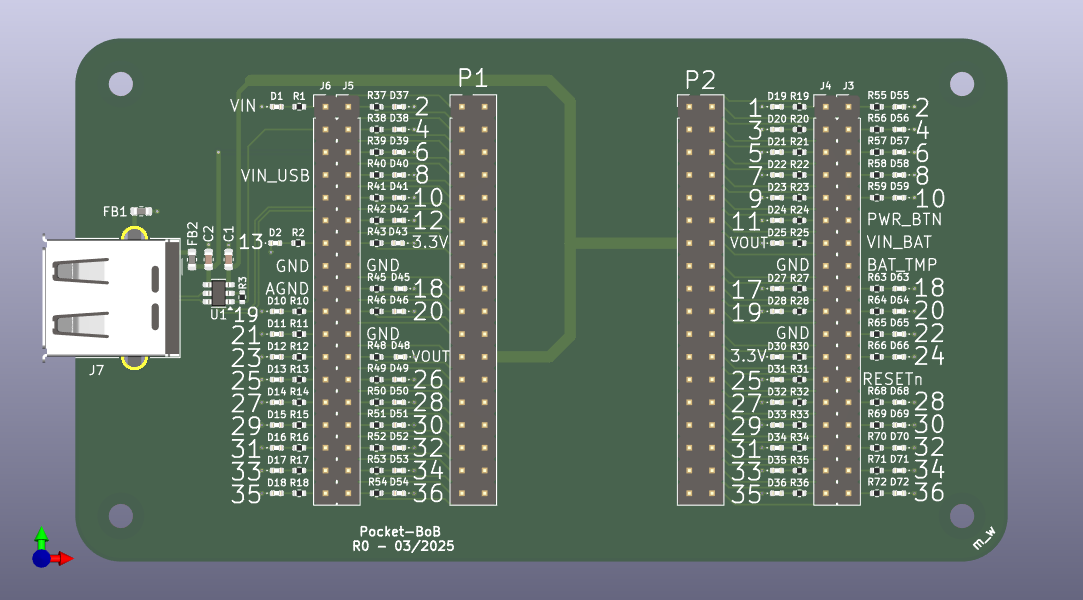Click the D72 LED reference label

coord(899,482)
